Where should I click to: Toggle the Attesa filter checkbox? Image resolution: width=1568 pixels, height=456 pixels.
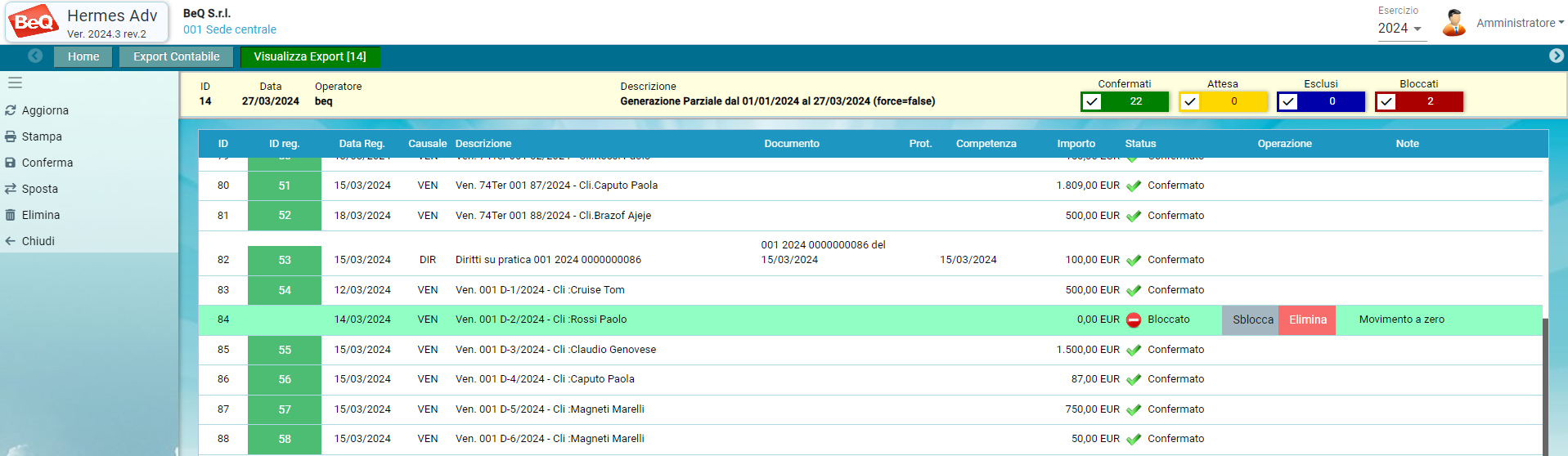pos(1190,102)
